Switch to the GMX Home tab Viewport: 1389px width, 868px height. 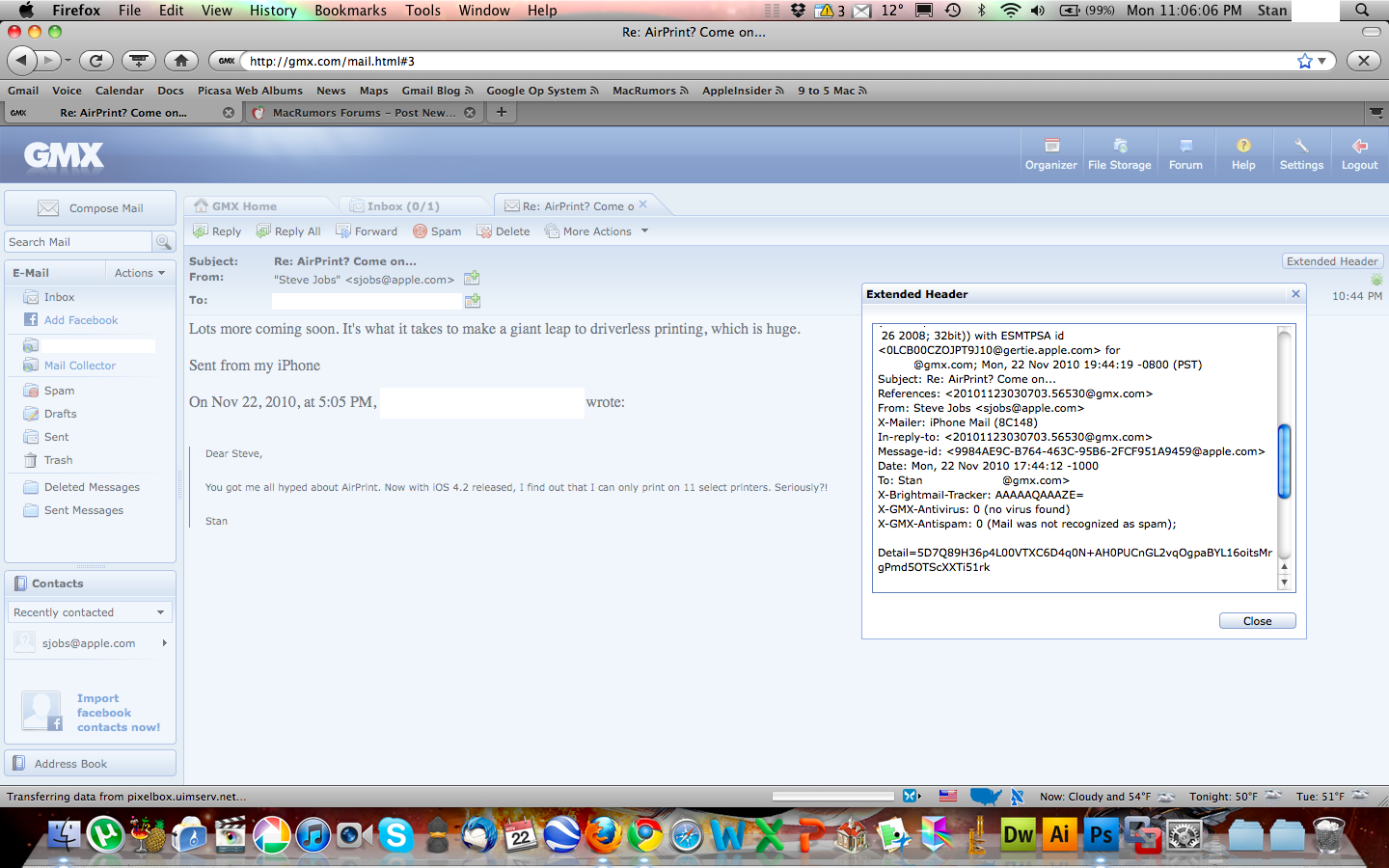[x=244, y=206]
